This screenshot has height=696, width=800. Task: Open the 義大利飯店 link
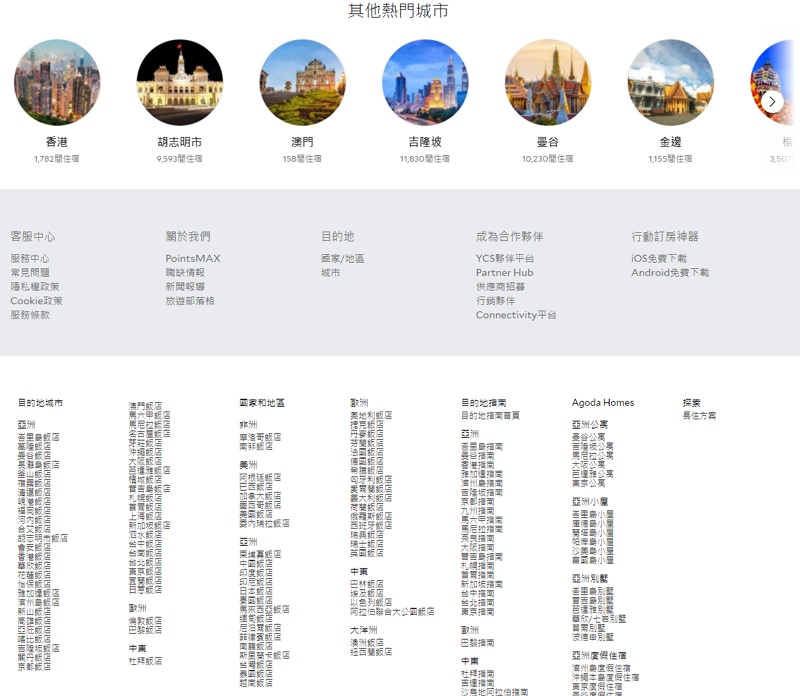pyautogui.click(x=371, y=498)
